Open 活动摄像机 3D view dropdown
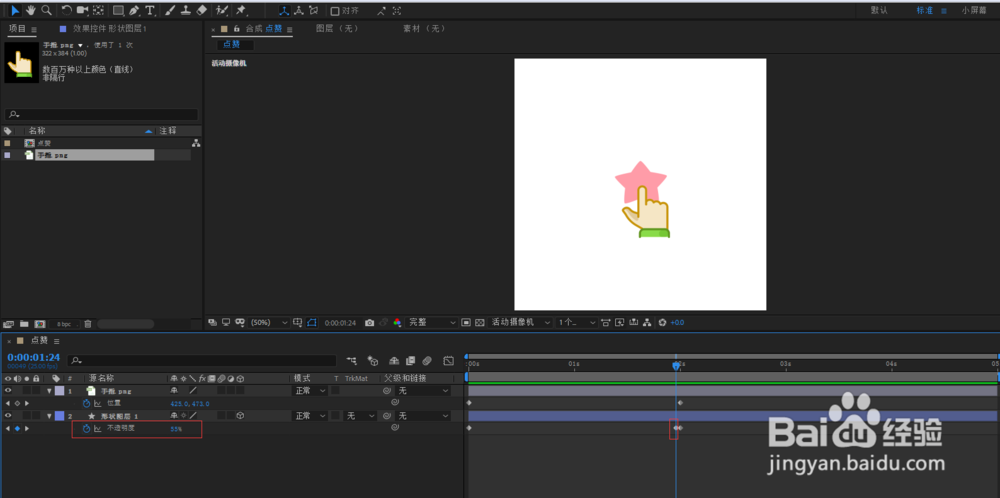 (x=521, y=323)
